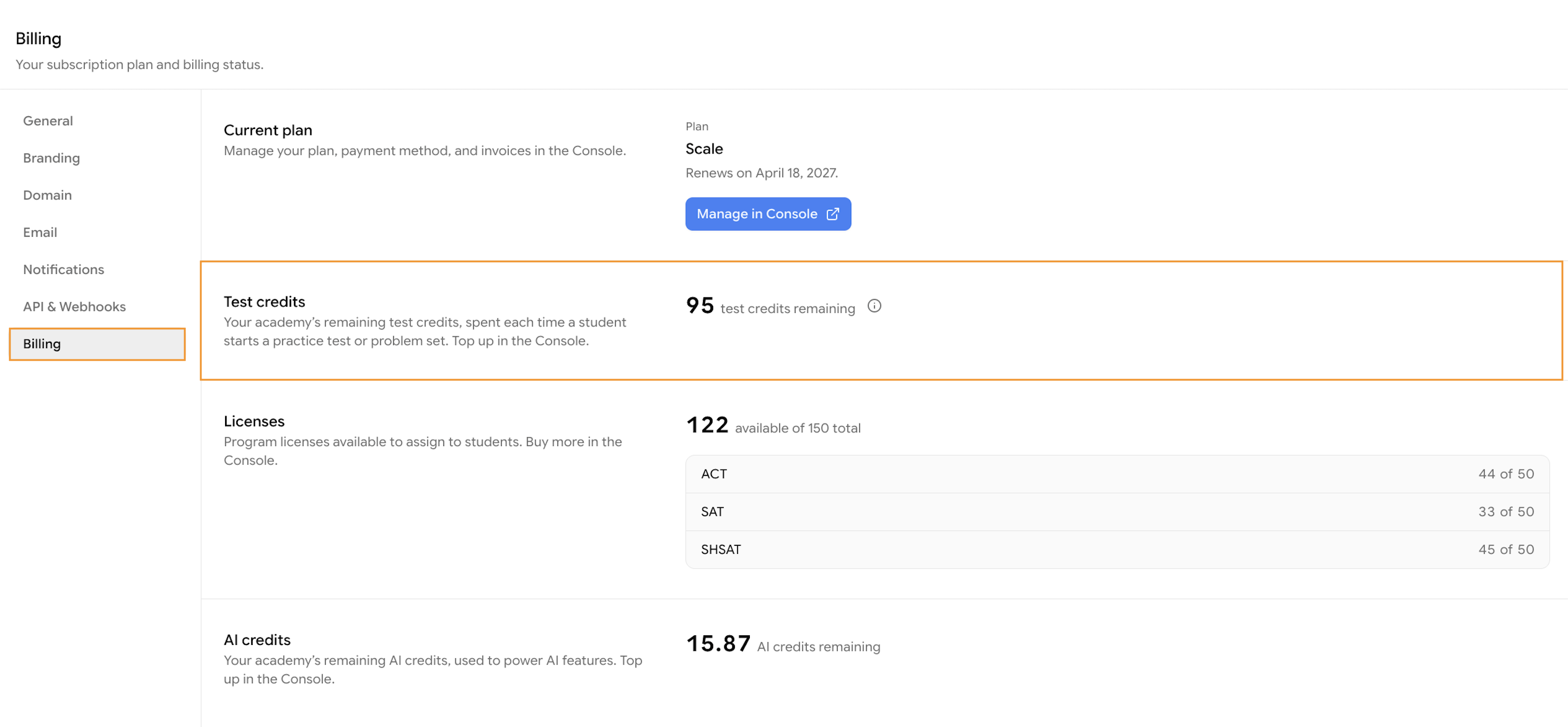
Task: Click 'test credits remaining' label
Action: coord(788,309)
